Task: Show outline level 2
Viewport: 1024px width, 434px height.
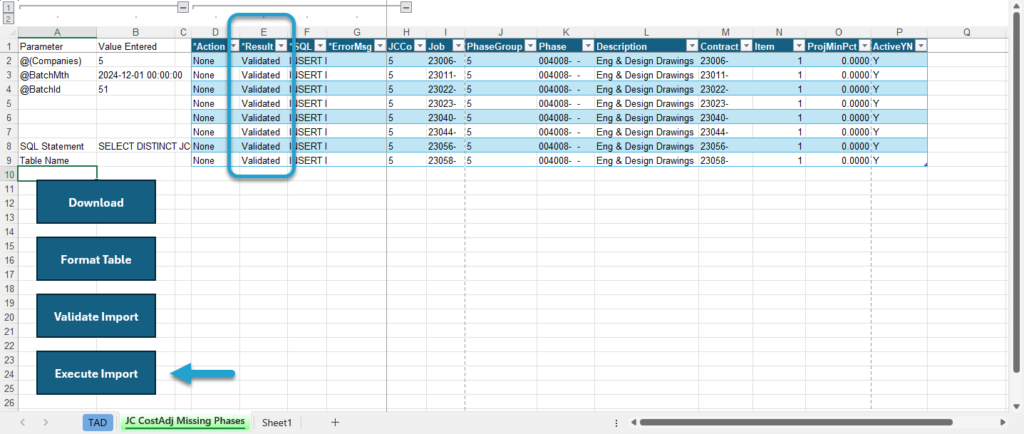Action: point(8,19)
